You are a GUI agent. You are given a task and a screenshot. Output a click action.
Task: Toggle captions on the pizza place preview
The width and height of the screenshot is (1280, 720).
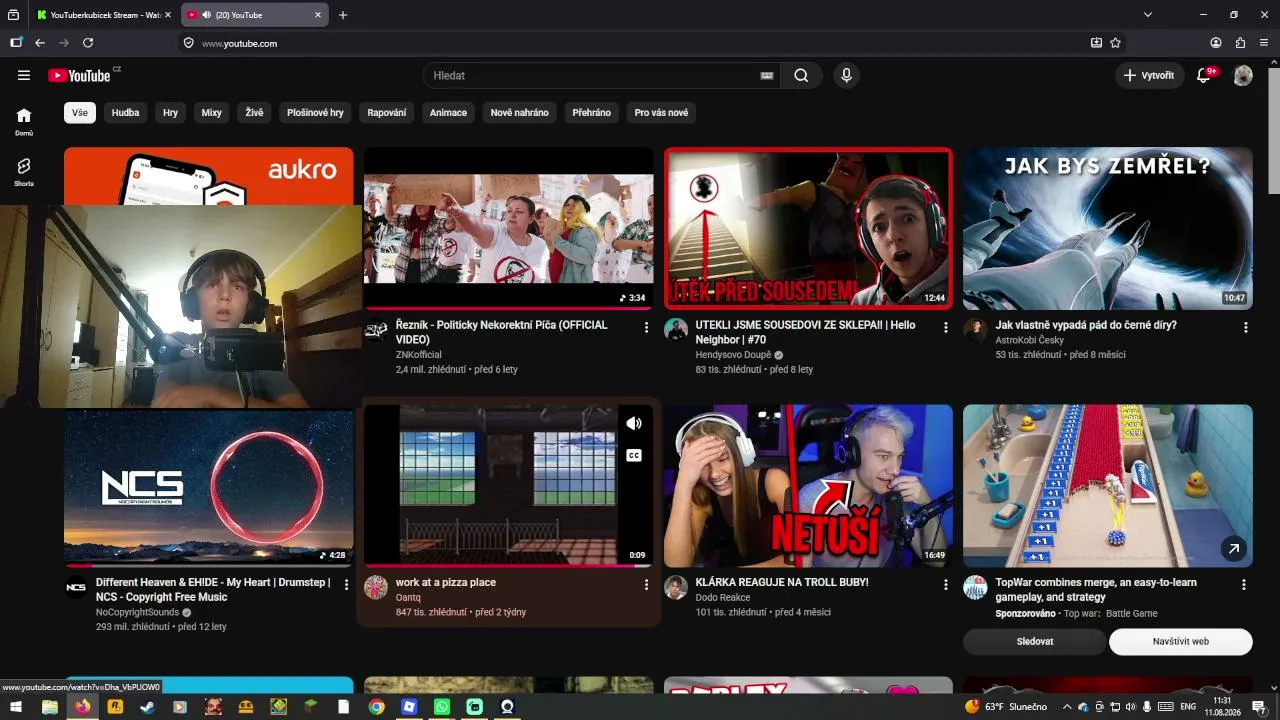pyautogui.click(x=634, y=456)
